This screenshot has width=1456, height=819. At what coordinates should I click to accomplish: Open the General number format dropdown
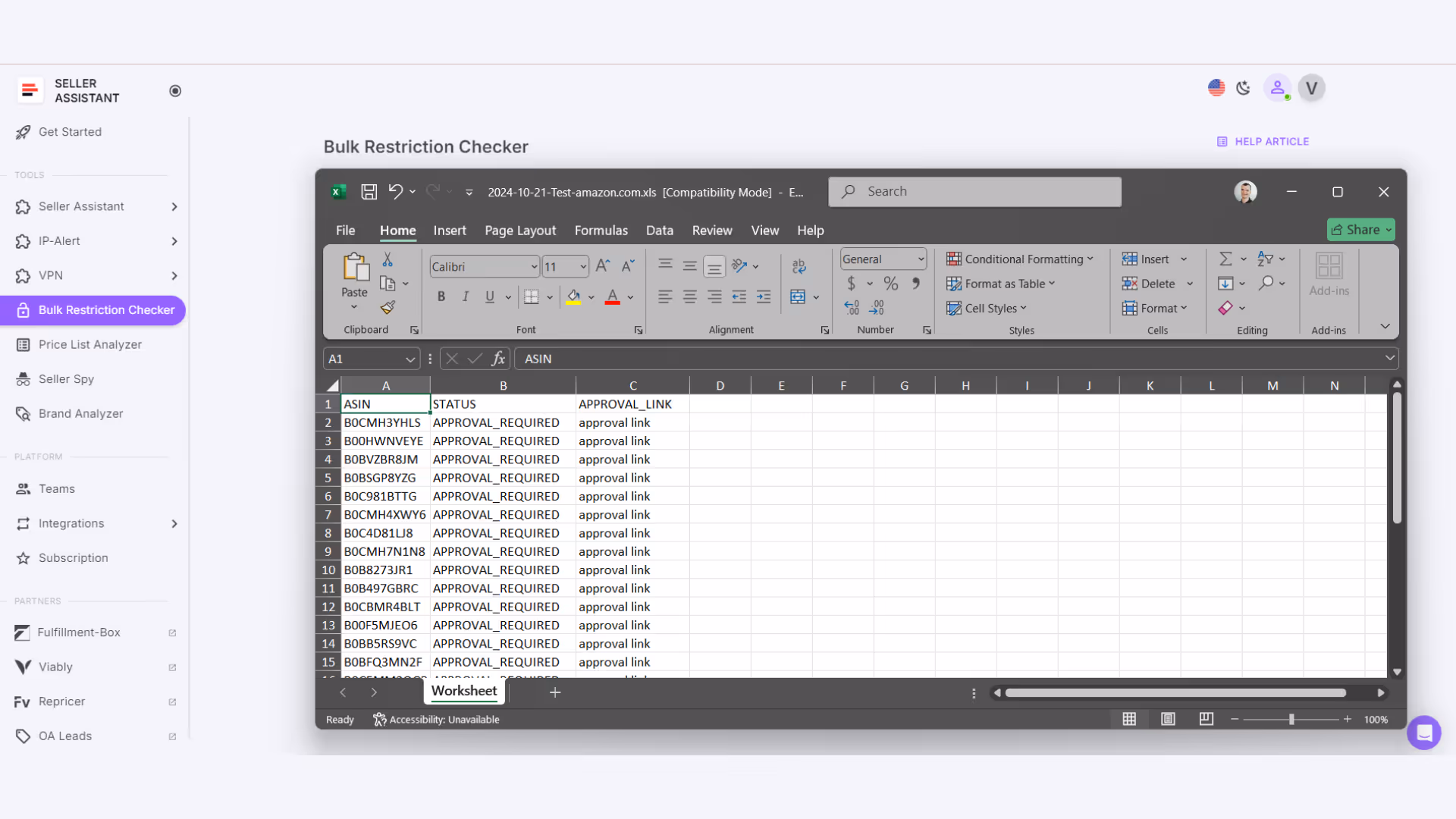(921, 259)
